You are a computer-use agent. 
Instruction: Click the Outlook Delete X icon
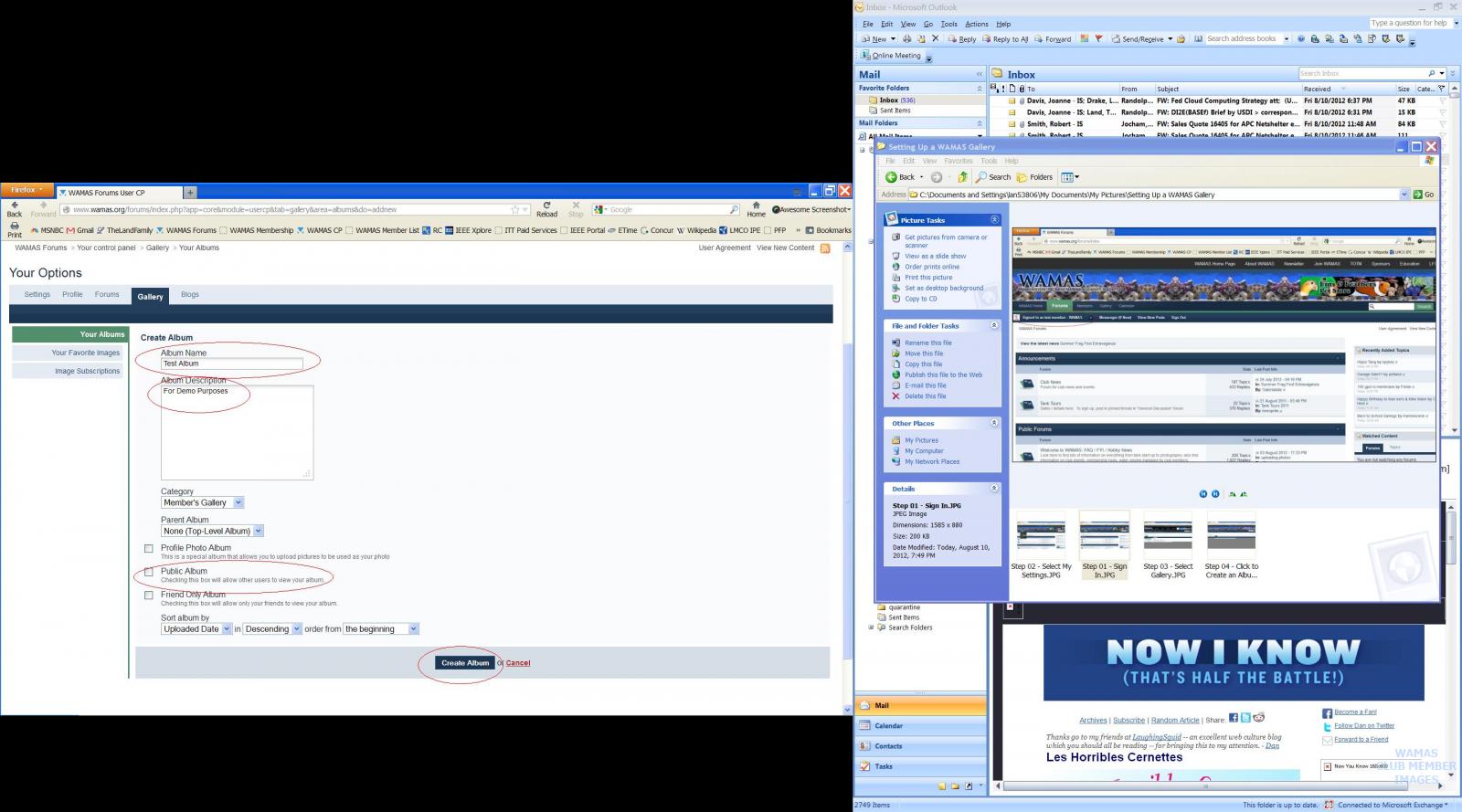point(935,39)
